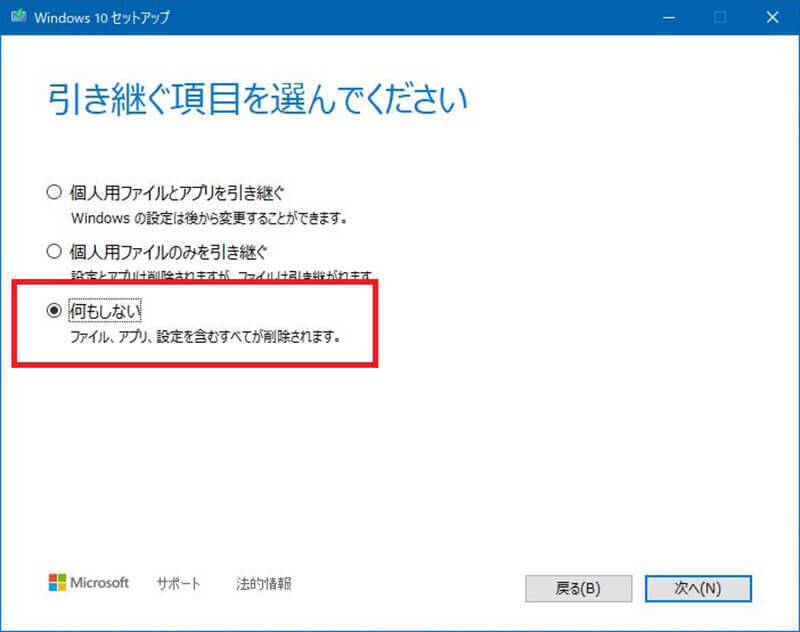
Task: Select 個人用ファイルのみを引き継ぐ radio button
Action: pos(54,251)
